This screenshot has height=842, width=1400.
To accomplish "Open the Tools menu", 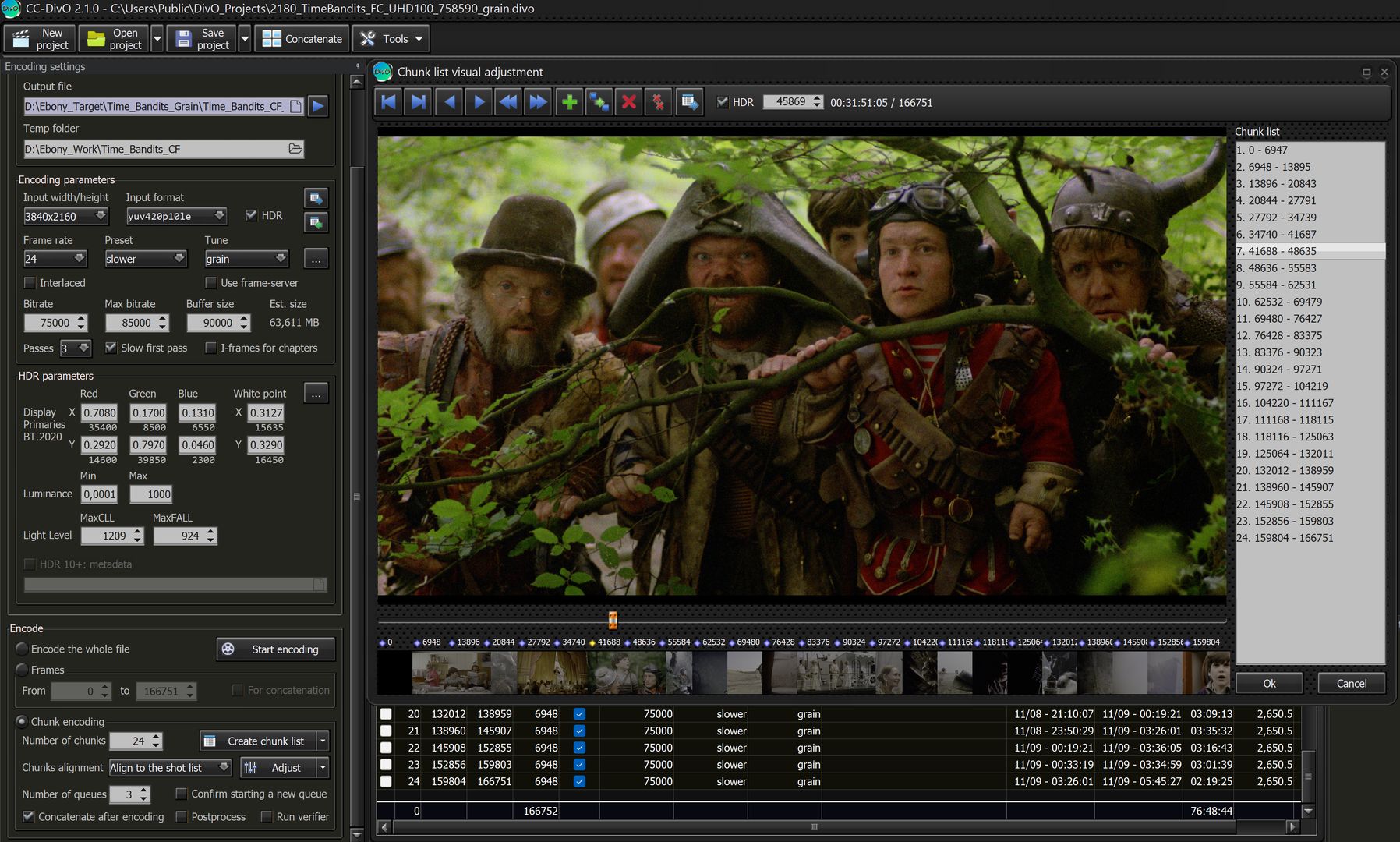I will (x=392, y=38).
